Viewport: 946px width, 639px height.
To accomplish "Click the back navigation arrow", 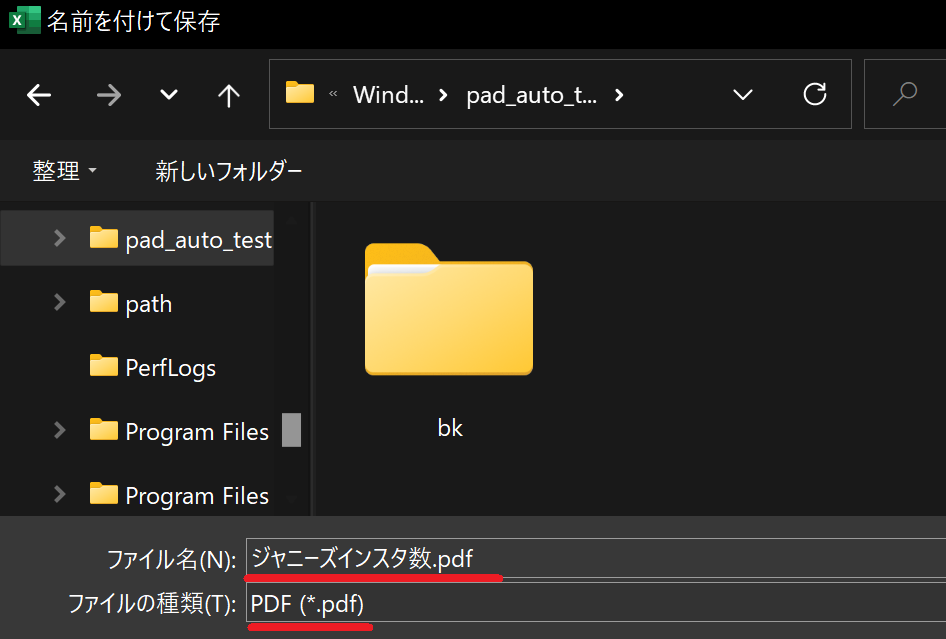I will [x=38, y=94].
